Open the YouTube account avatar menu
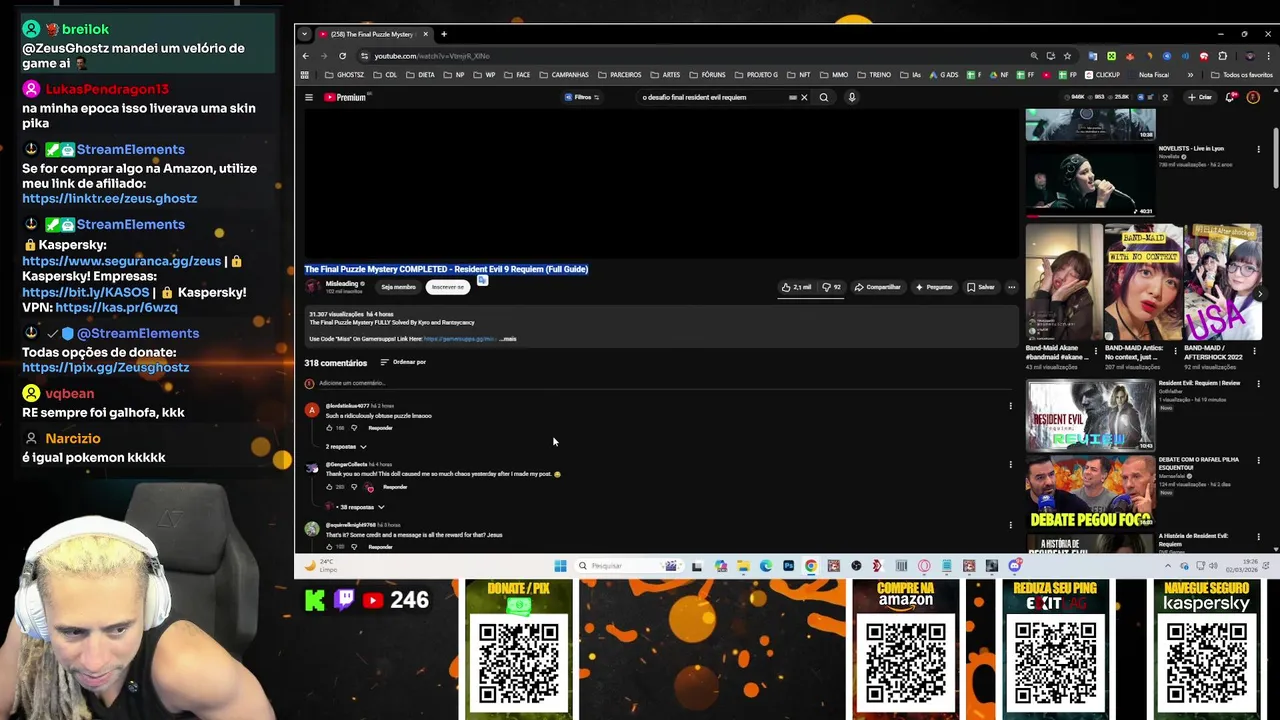The width and height of the screenshot is (1280, 720). click(x=1253, y=97)
